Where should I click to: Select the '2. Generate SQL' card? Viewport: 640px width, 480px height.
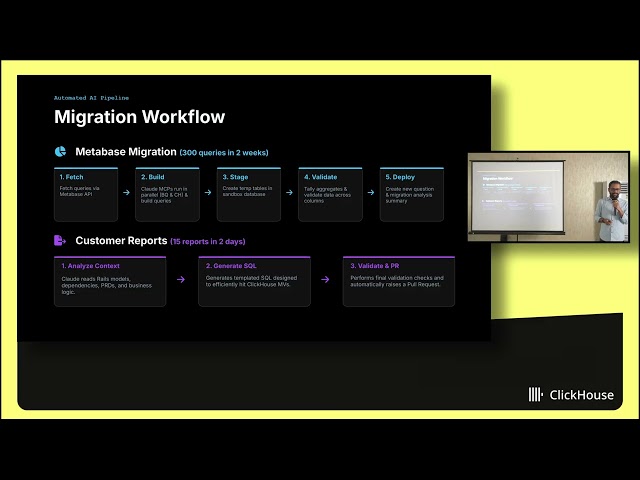point(254,281)
